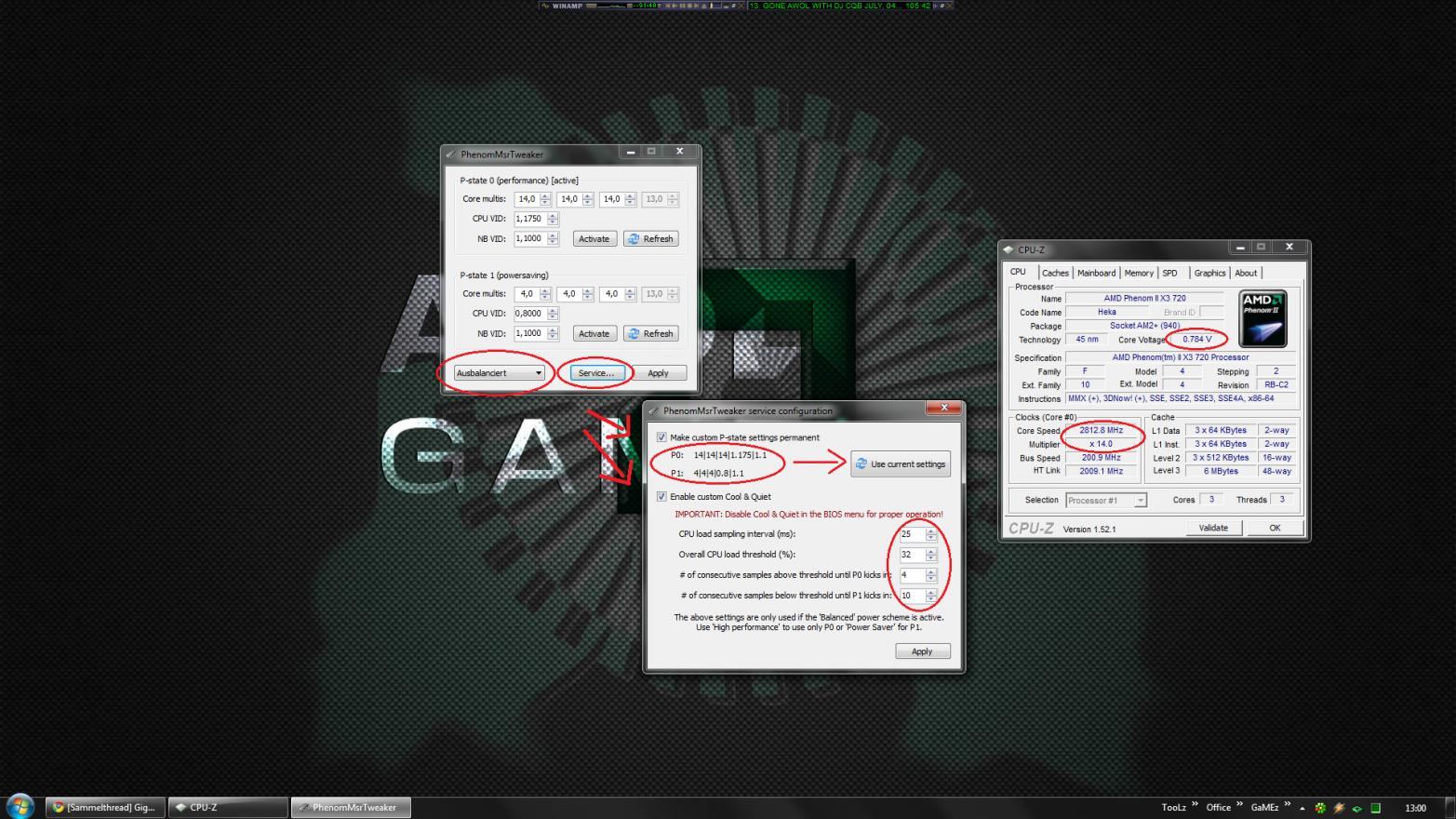
Task: Open the Processor #1 selection dropdown
Action: pos(1106,501)
